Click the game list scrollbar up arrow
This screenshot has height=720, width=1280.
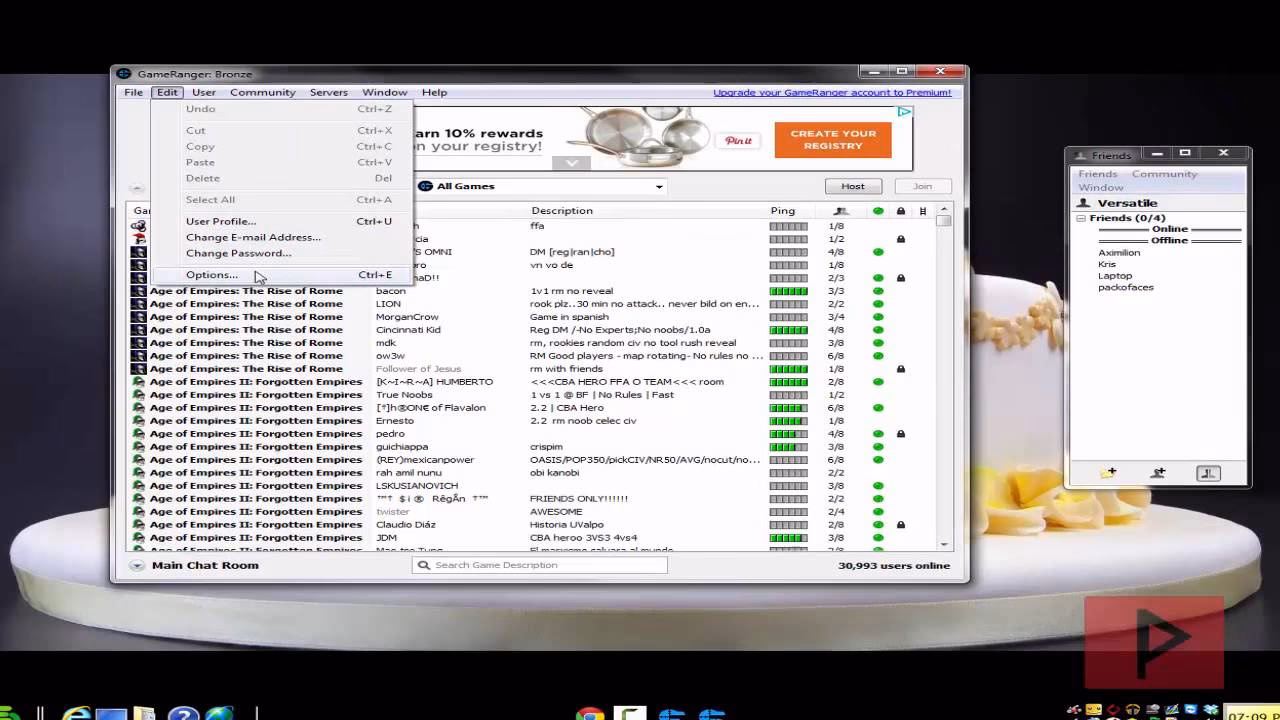[944, 210]
